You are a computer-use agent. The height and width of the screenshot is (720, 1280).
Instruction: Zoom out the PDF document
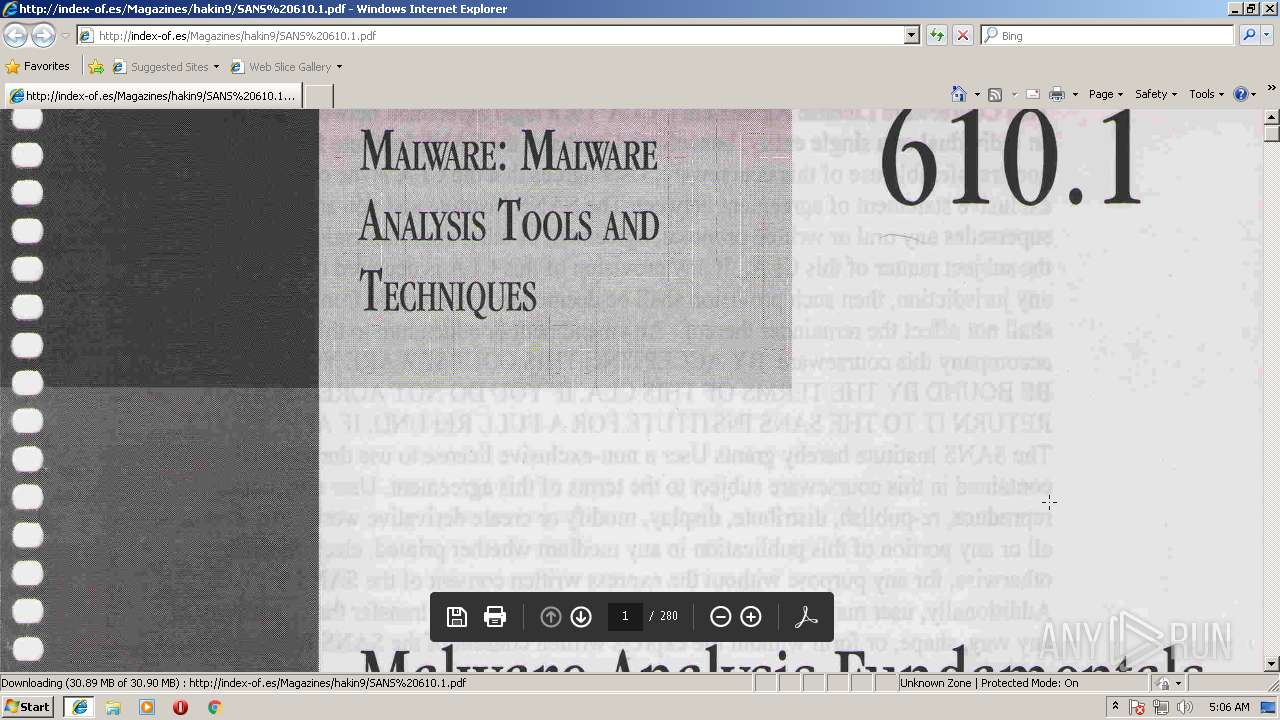(720, 617)
